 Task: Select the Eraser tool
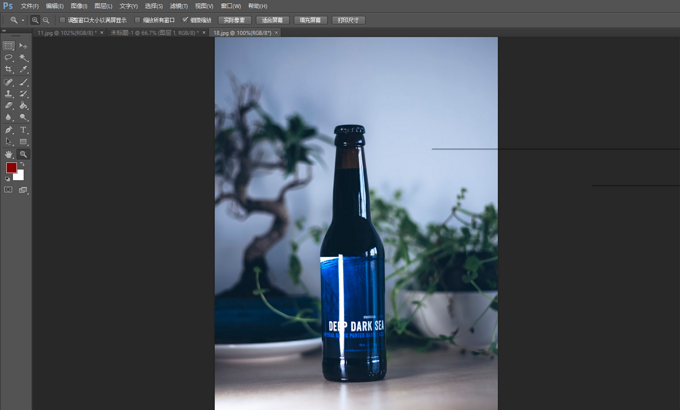pyautogui.click(x=9, y=105)
